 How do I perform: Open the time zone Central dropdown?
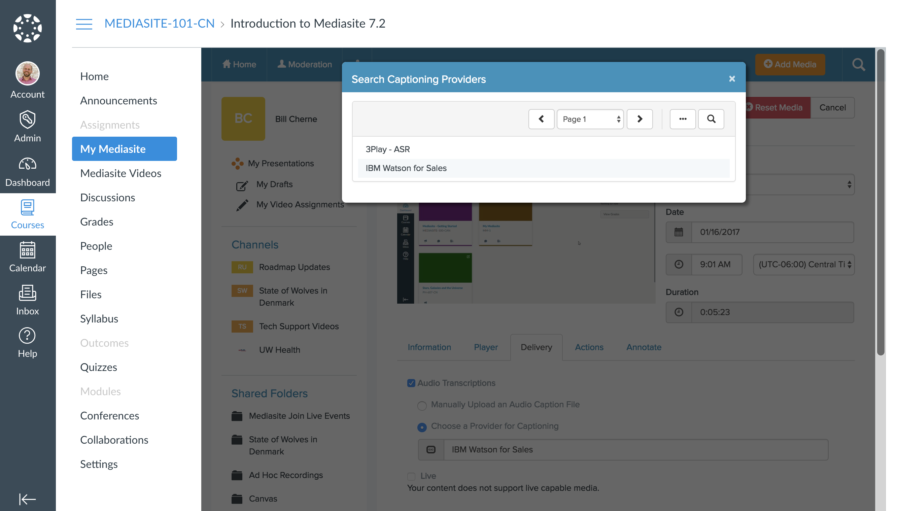804,264
